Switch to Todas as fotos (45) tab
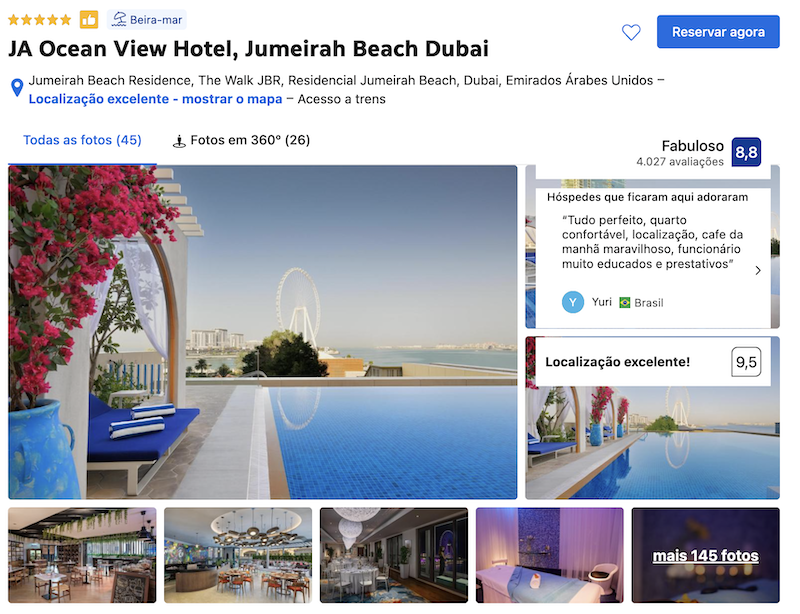800x614 pixels. [x=82, y=140]
